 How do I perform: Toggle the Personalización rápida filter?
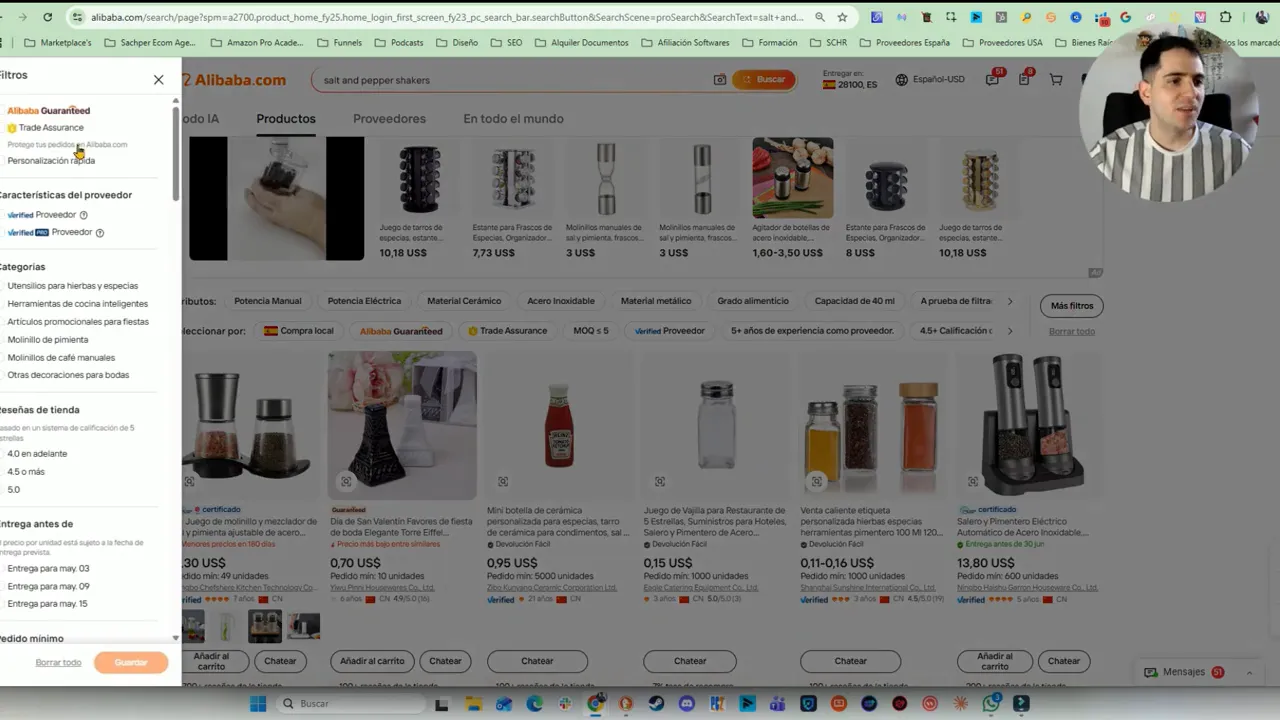[51, 161]
